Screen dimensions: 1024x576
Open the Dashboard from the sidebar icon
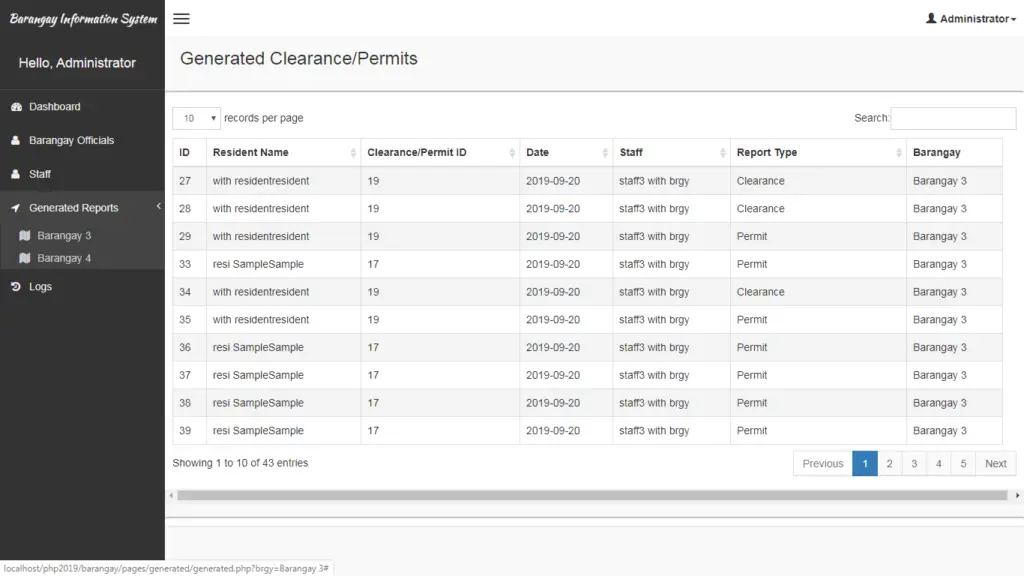(x=15, y=106)
